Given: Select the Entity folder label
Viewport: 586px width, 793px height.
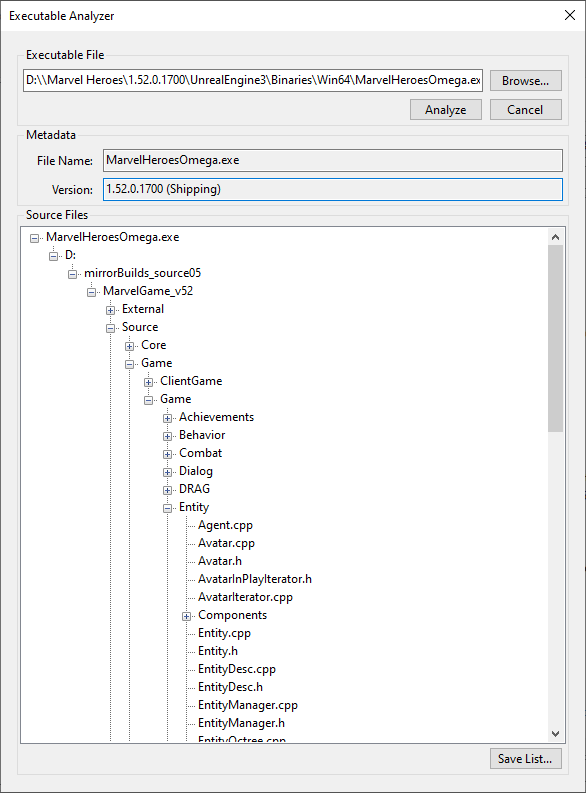Looking at the screenshot, I should (194, 507).
